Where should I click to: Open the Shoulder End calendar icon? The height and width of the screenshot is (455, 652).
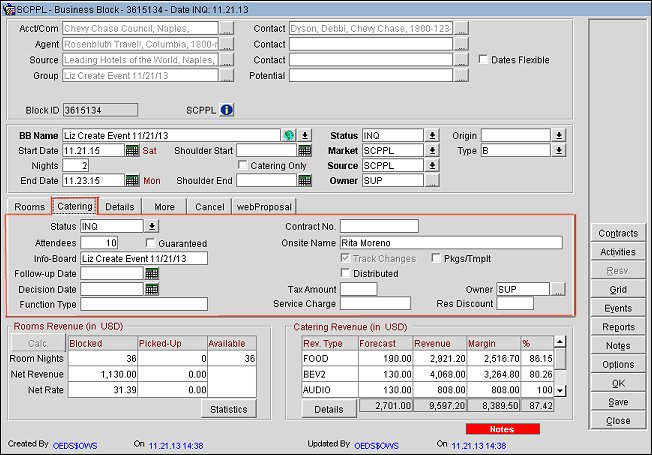(x=305, y=181)
